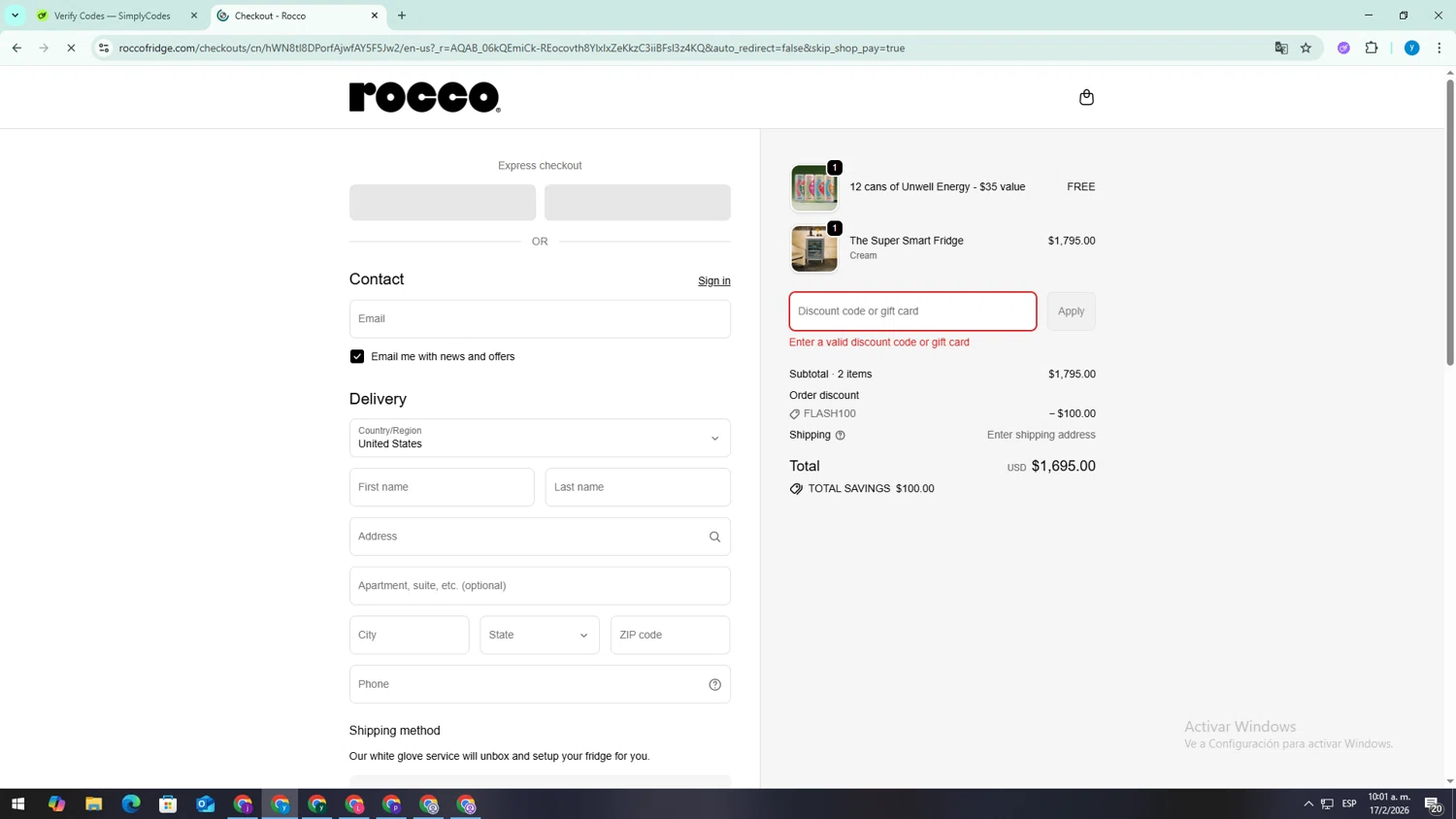Open the Google Translate page icon
This screenshot has width=1456, height=819.
1281,48
